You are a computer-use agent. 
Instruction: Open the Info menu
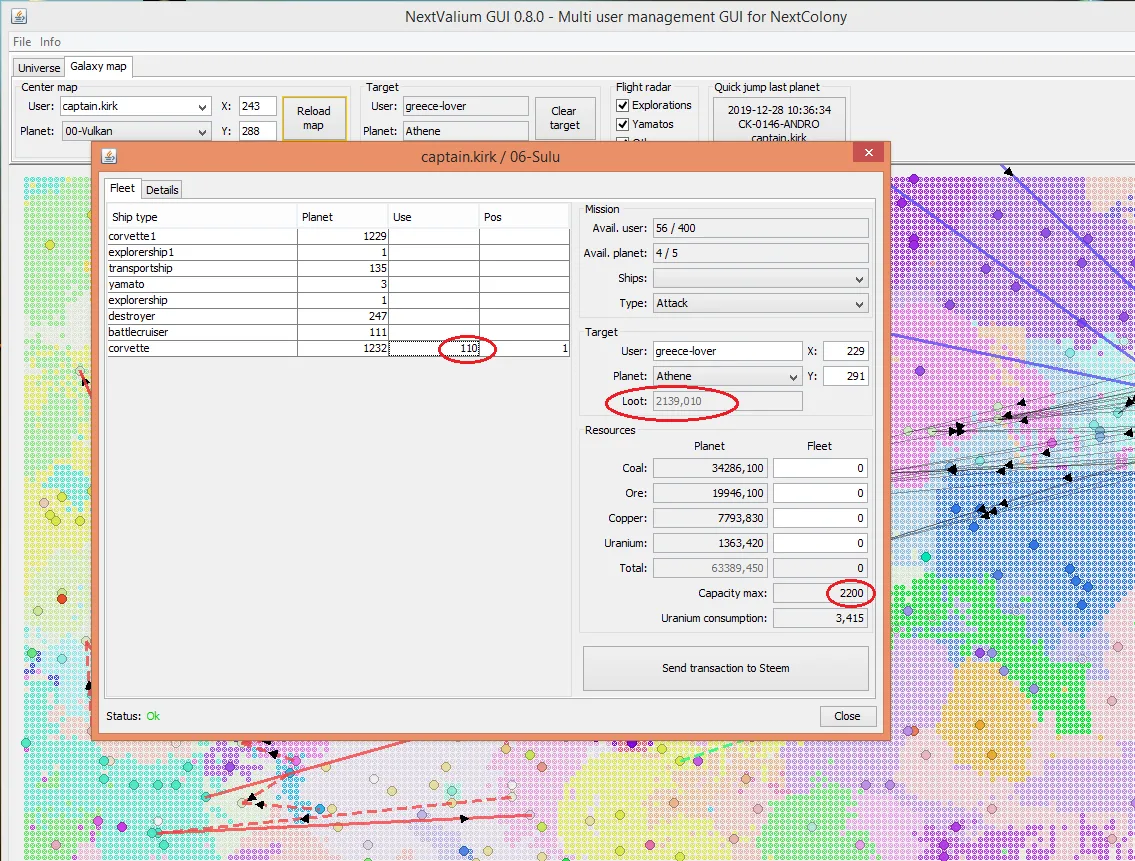50,42
